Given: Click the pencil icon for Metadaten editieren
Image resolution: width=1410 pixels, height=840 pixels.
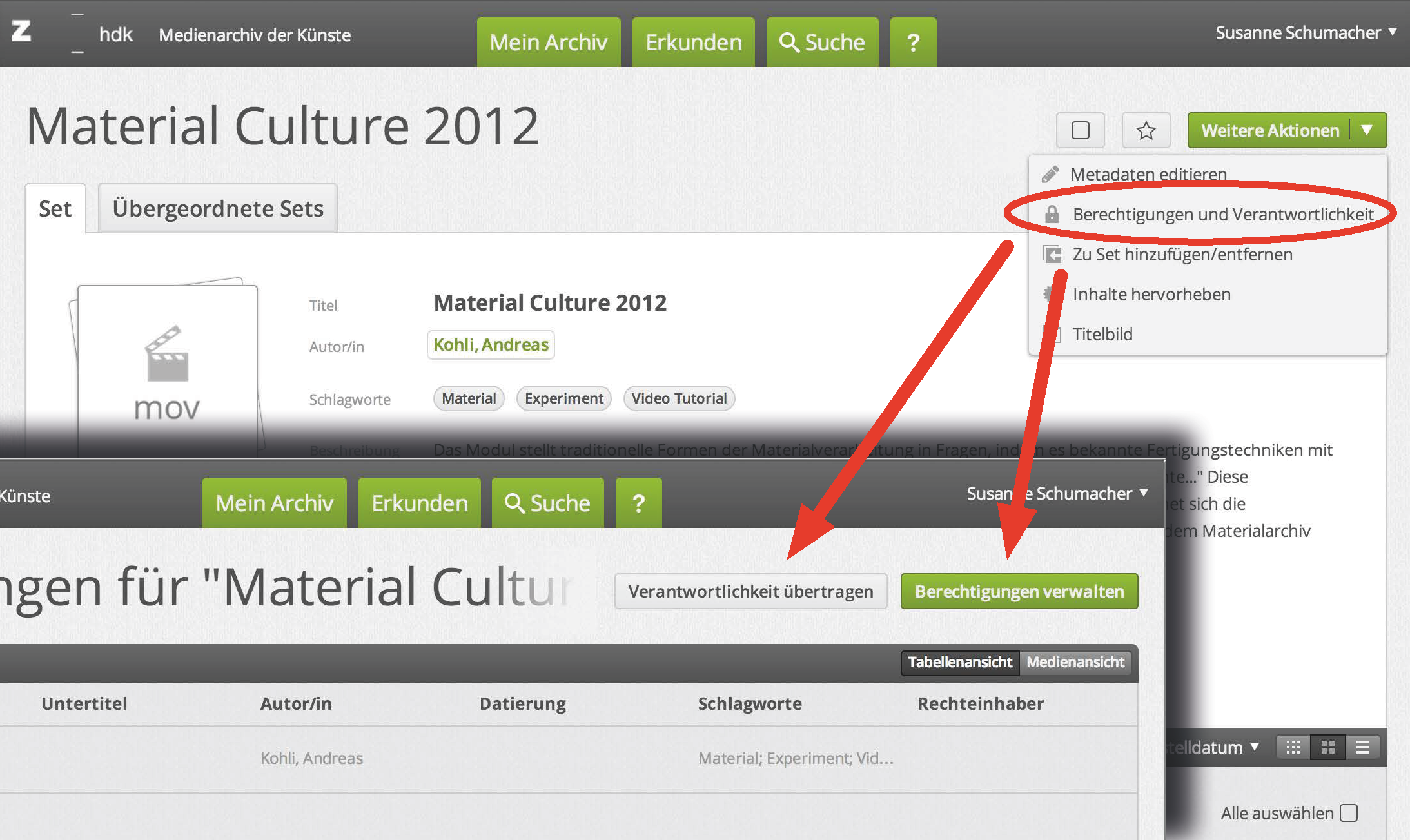Looking at the screenshot, I should [x=1050, y=174].
